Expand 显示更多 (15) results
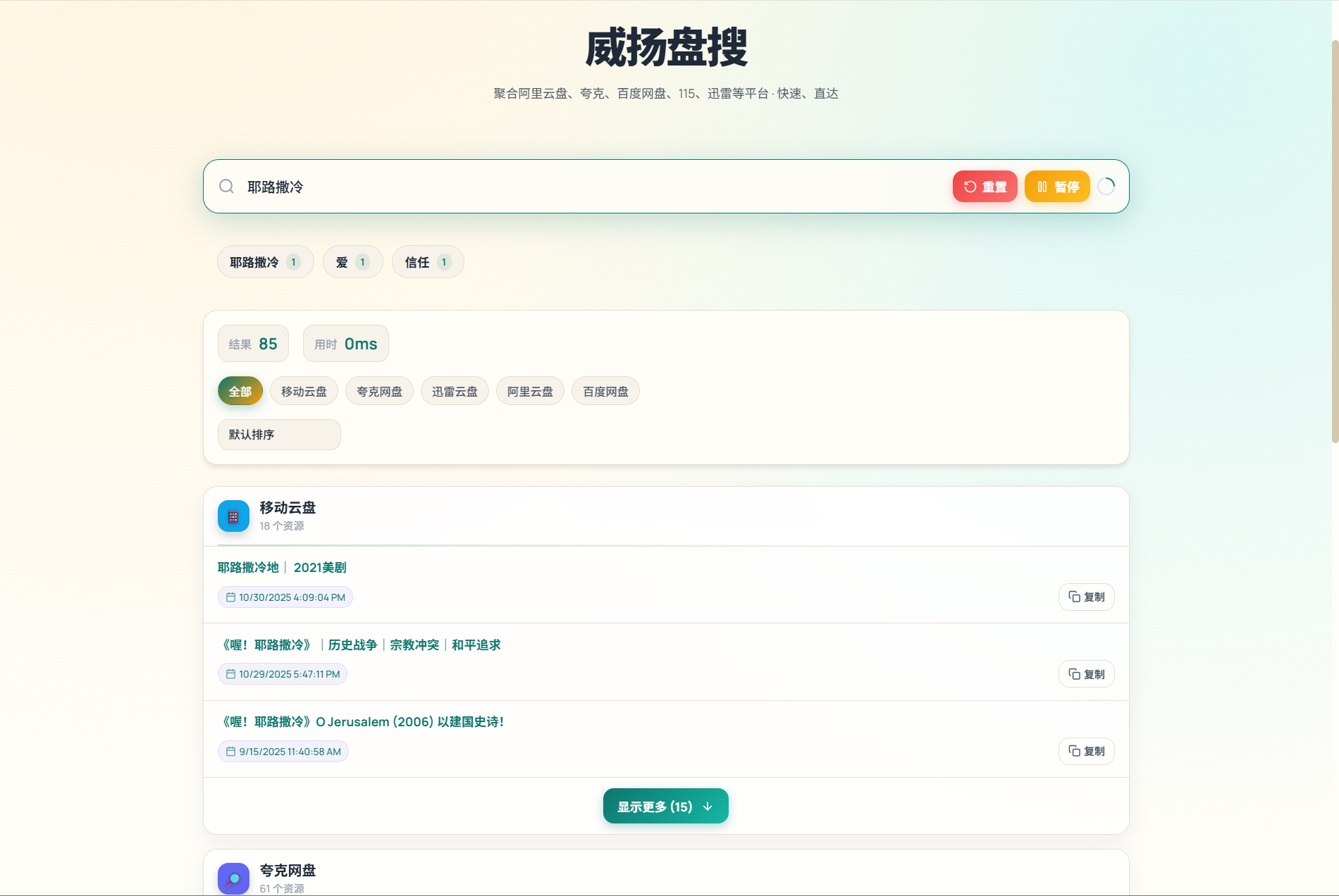This screenshot has width=1339, height=896. click(x=665, y=806)
